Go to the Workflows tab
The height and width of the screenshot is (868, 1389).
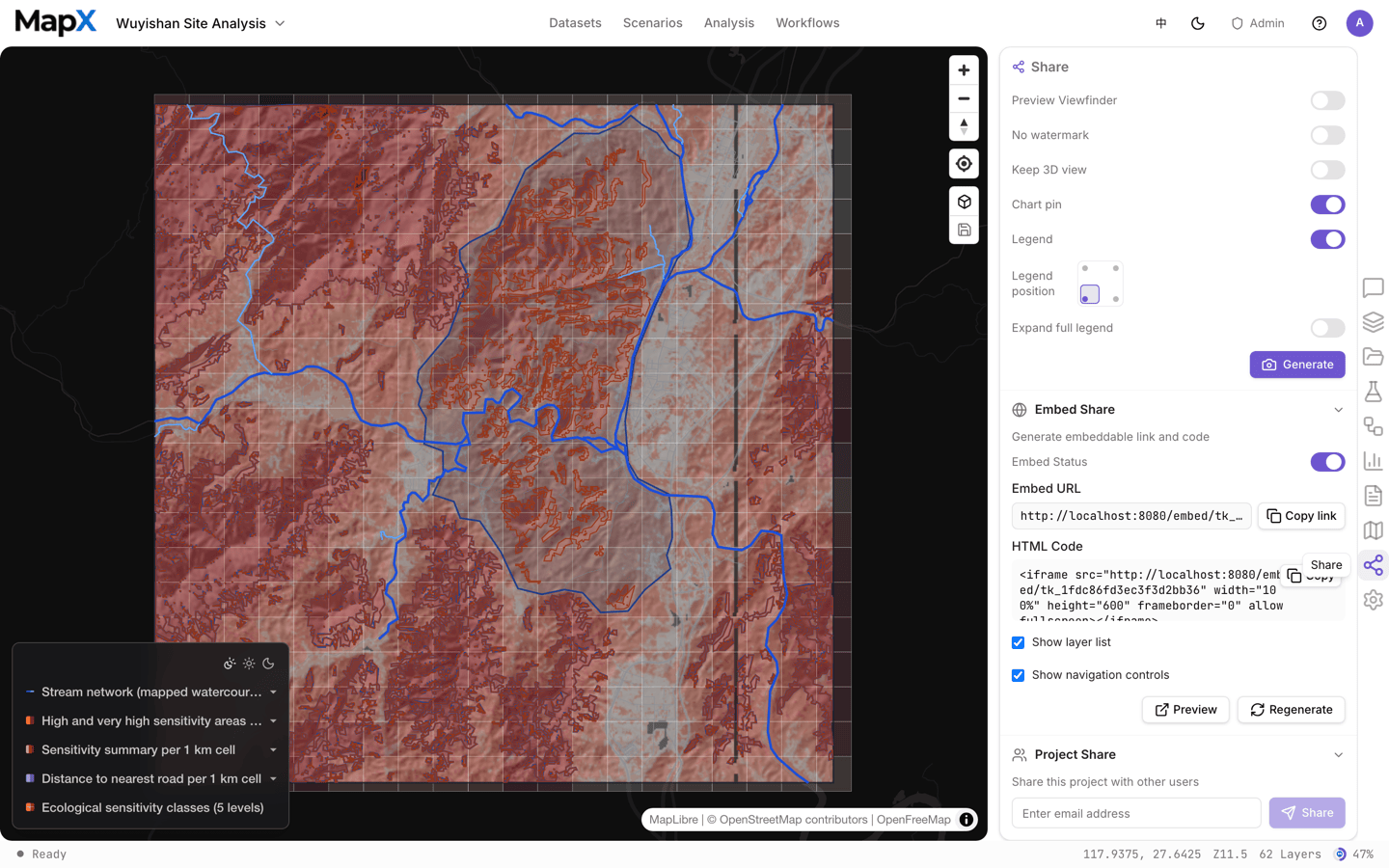pyautogui.click(x=807, y=23)
